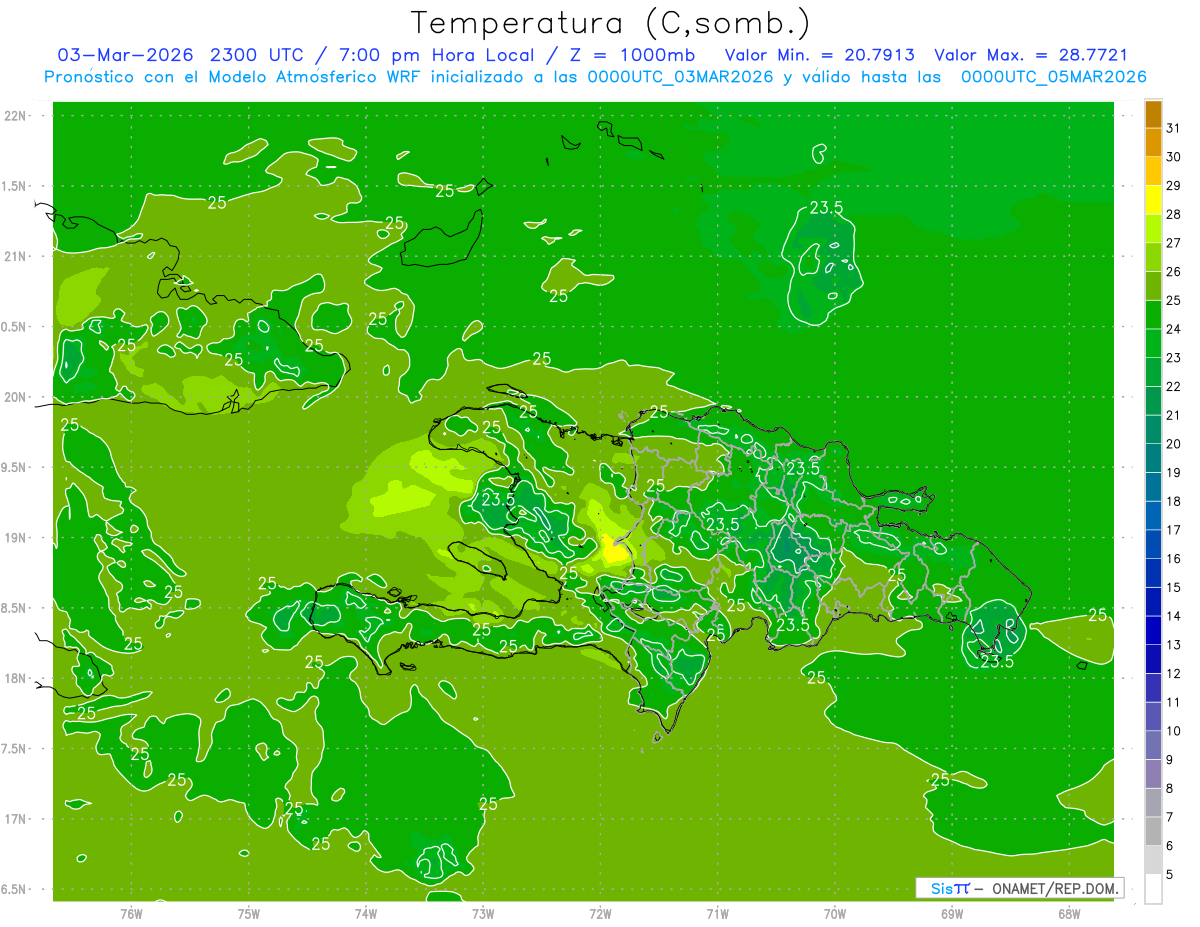Select the "Z = 1000mb" level text
This screenshot has height=927, width=1200.
633,55
